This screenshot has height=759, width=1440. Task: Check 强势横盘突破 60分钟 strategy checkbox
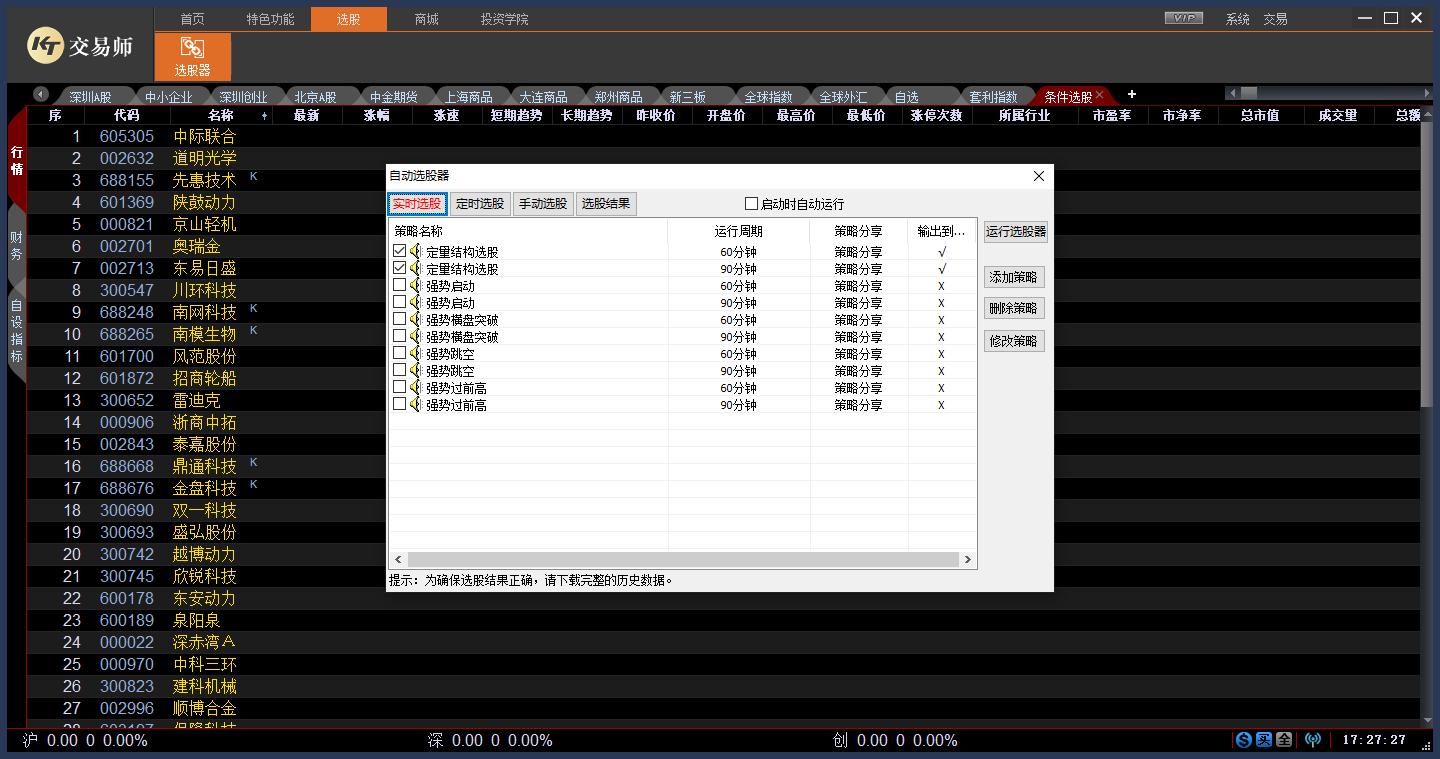(x=400, y=320)
